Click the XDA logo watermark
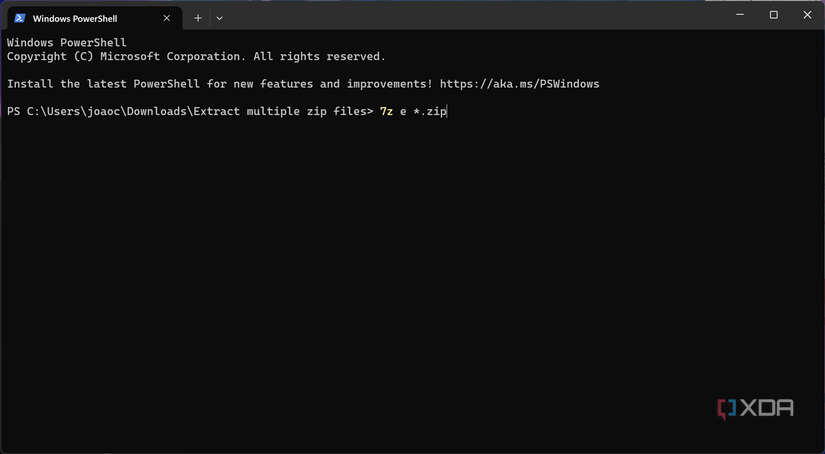Screen dimensions: 825x454 pyautogui.click(x=755, y=408)
